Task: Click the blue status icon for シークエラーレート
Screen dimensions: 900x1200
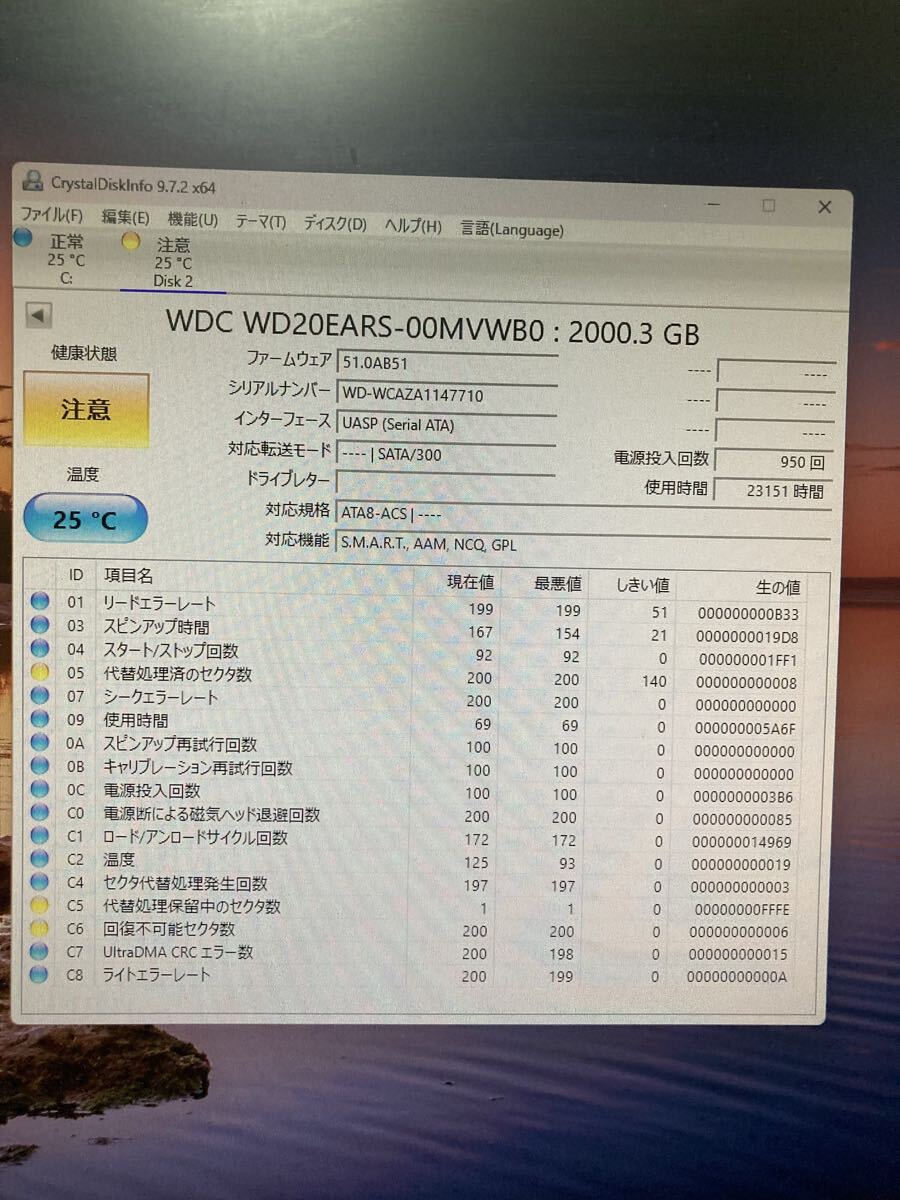Action: pyautogui.click(x=40, y=695)
